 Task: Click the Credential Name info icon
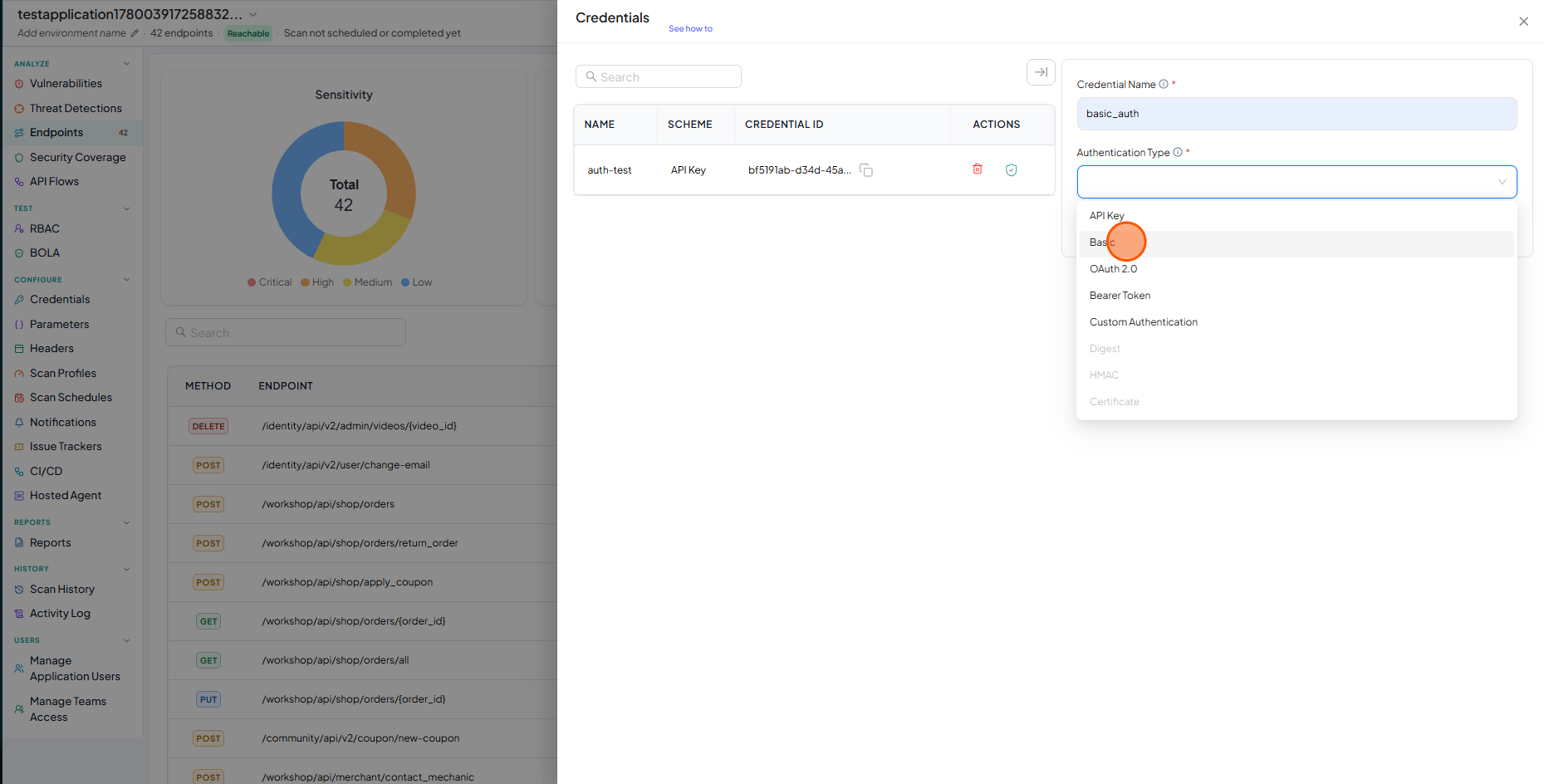[1164, 85]
